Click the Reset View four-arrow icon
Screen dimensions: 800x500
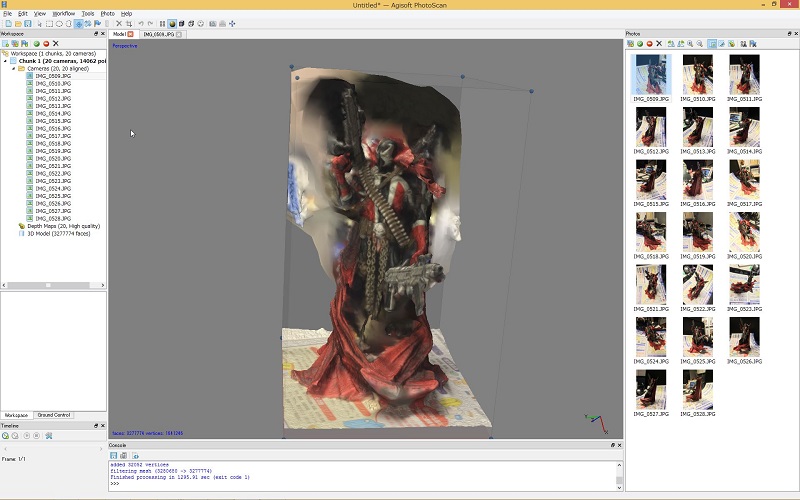click(232, 23)
